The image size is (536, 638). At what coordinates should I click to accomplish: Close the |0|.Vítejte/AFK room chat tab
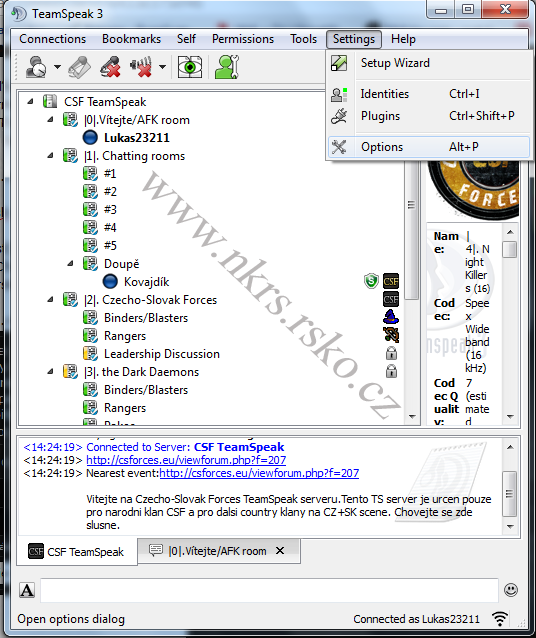click(280, 551)
